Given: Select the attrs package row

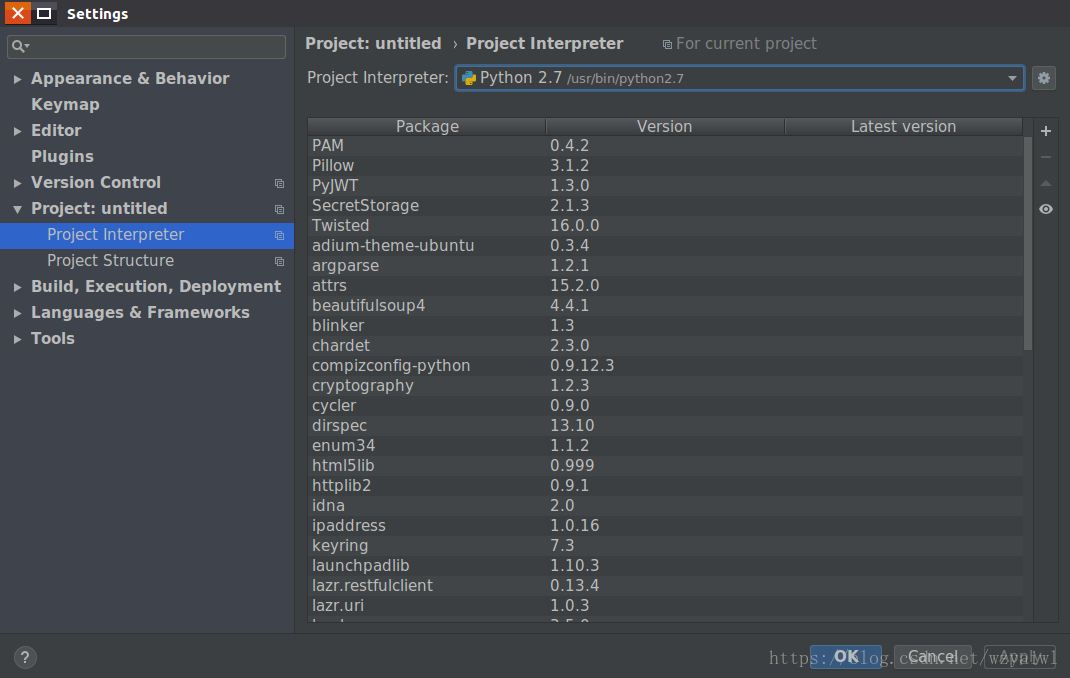Looking at the screenshot, I should (665, 286).
